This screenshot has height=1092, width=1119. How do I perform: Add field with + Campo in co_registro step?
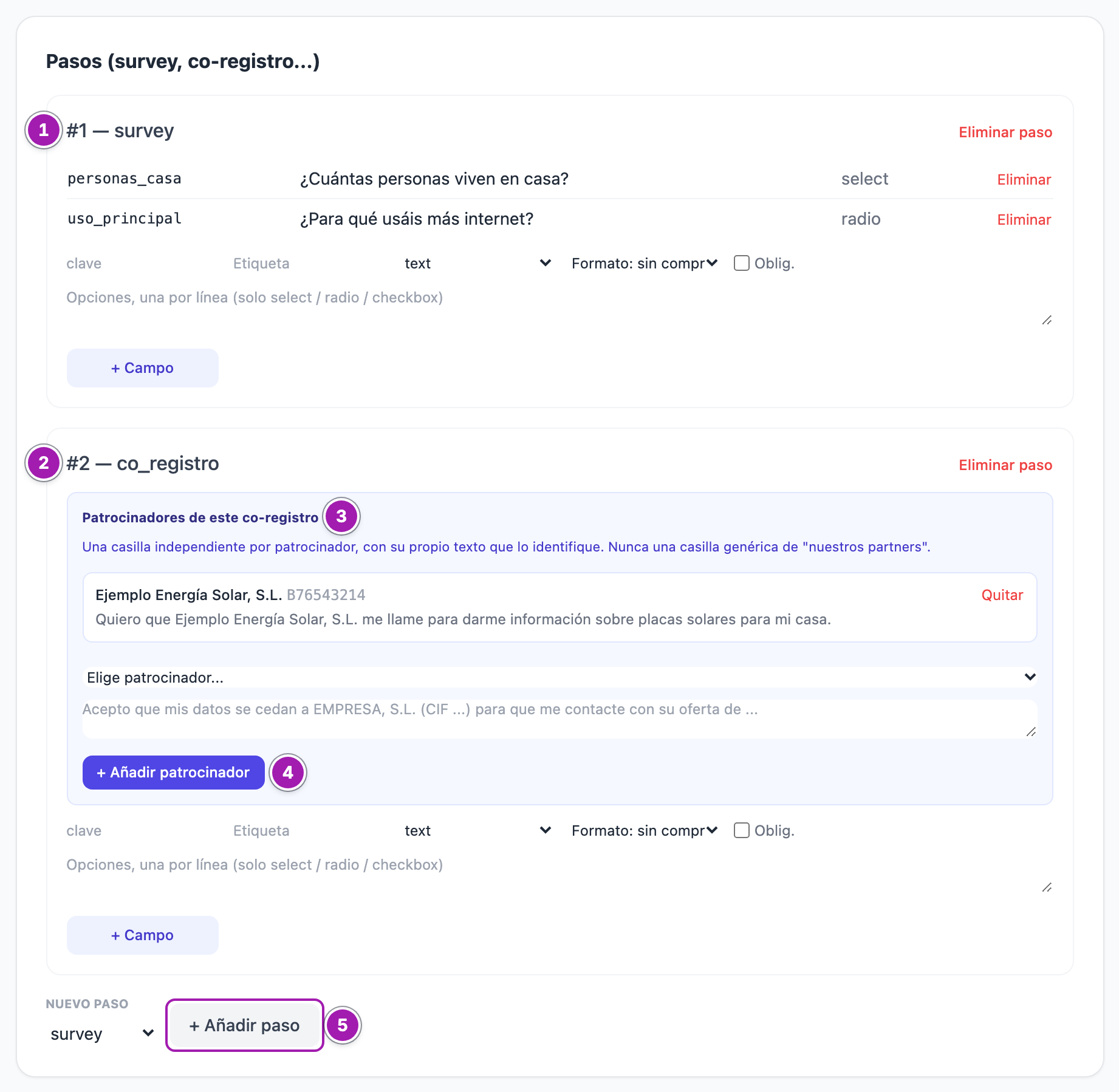coord(143,935)
